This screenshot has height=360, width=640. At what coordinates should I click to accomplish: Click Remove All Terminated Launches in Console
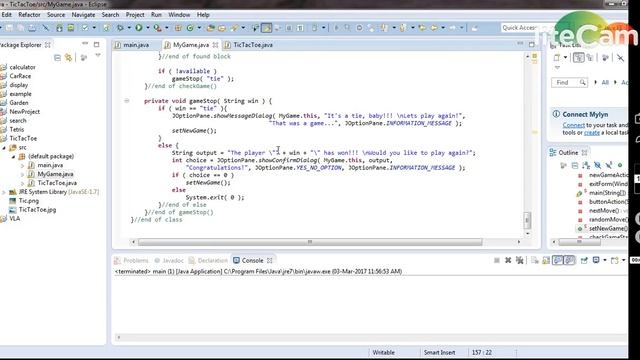[520, 260]
